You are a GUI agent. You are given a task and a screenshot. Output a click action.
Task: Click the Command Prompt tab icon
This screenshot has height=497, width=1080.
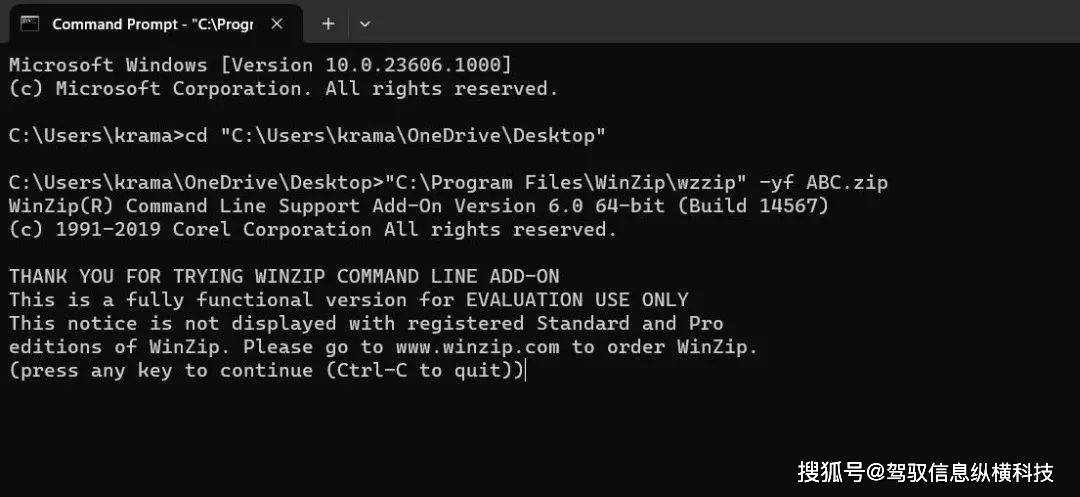point(30,23)
